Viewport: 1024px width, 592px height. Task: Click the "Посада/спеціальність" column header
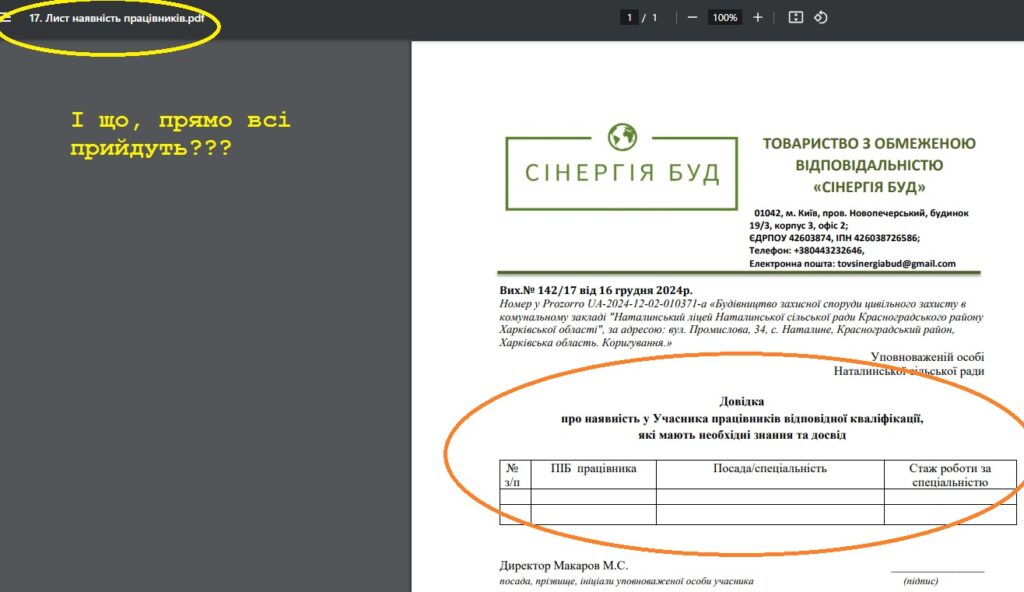click(x=769, y=468)
